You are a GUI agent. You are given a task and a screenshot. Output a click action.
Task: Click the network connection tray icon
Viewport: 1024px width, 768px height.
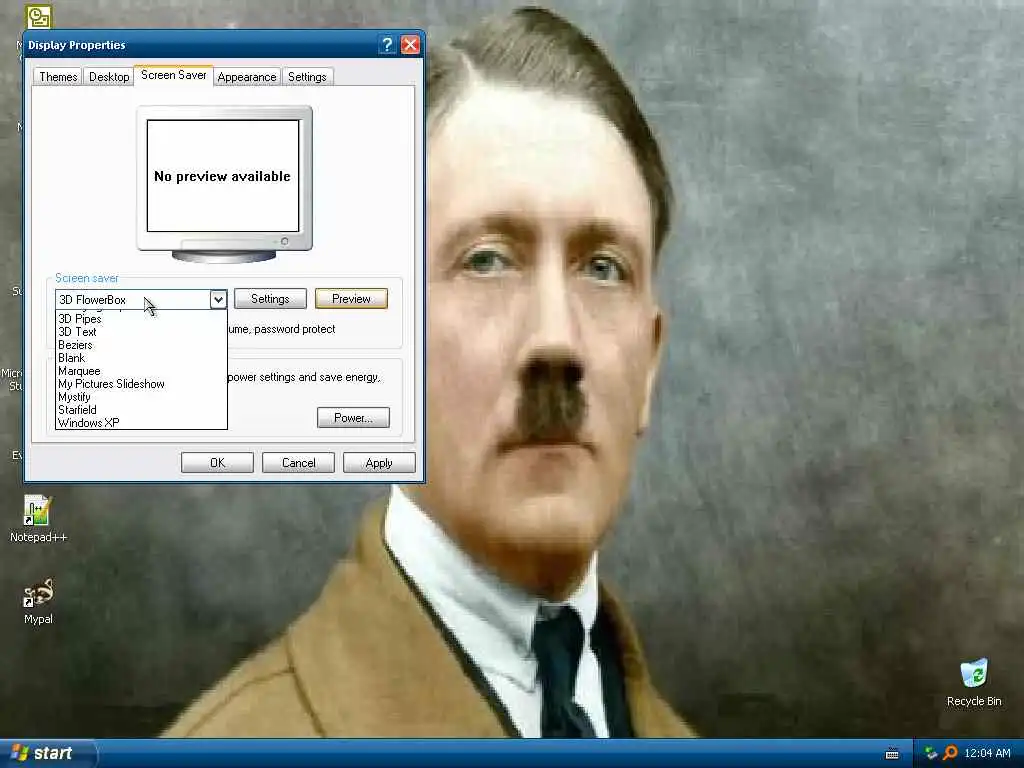point(931,754)
